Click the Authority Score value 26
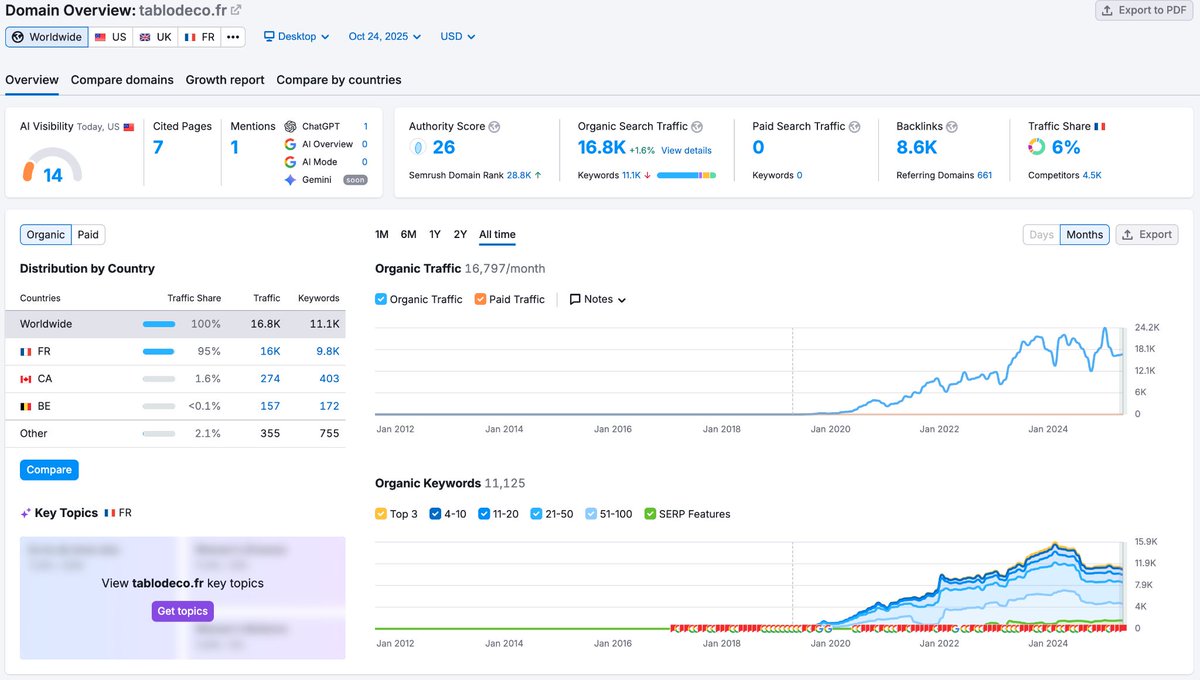The image size is (1200, 680). click(x=444, y=148)
